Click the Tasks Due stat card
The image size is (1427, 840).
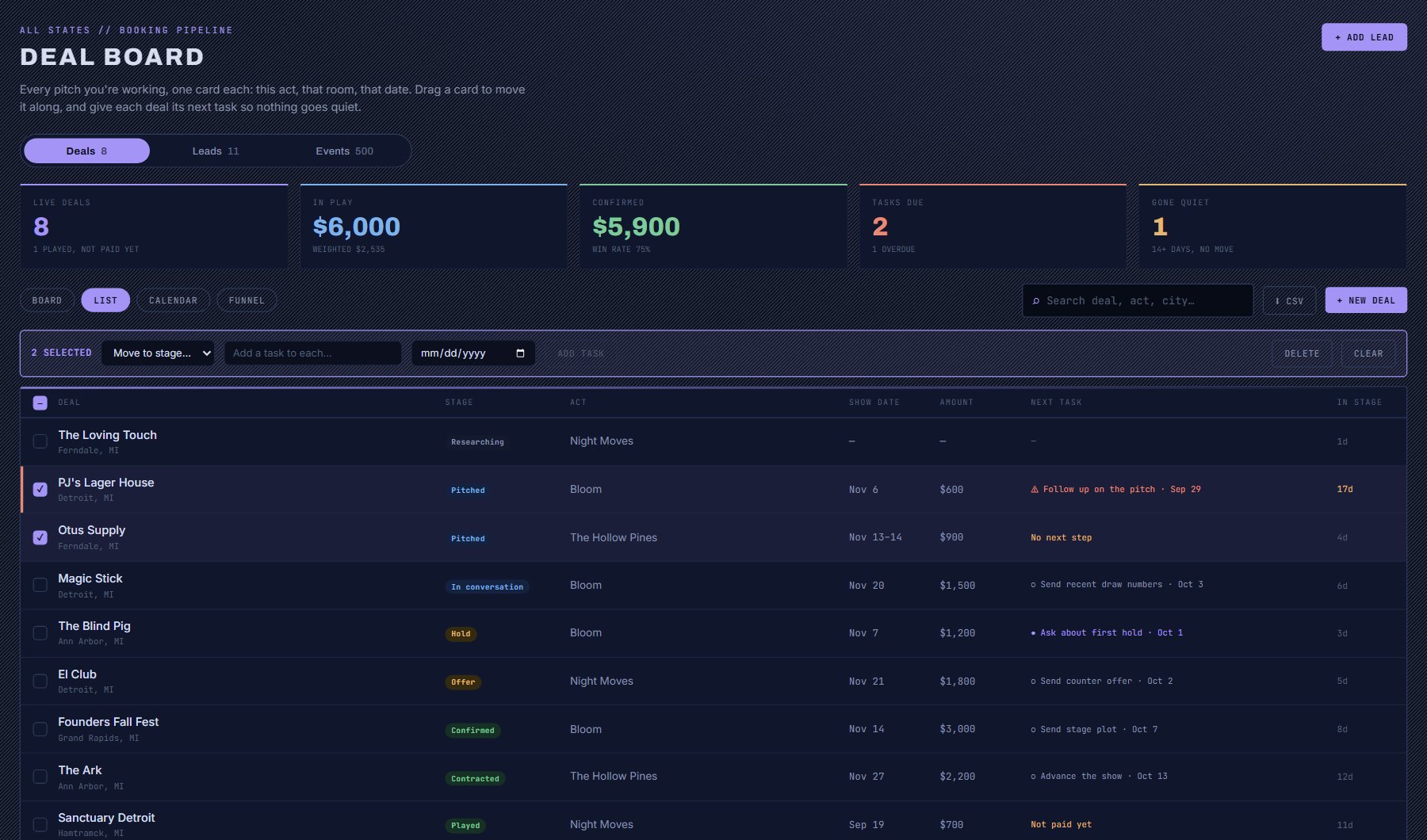(993, 226)
